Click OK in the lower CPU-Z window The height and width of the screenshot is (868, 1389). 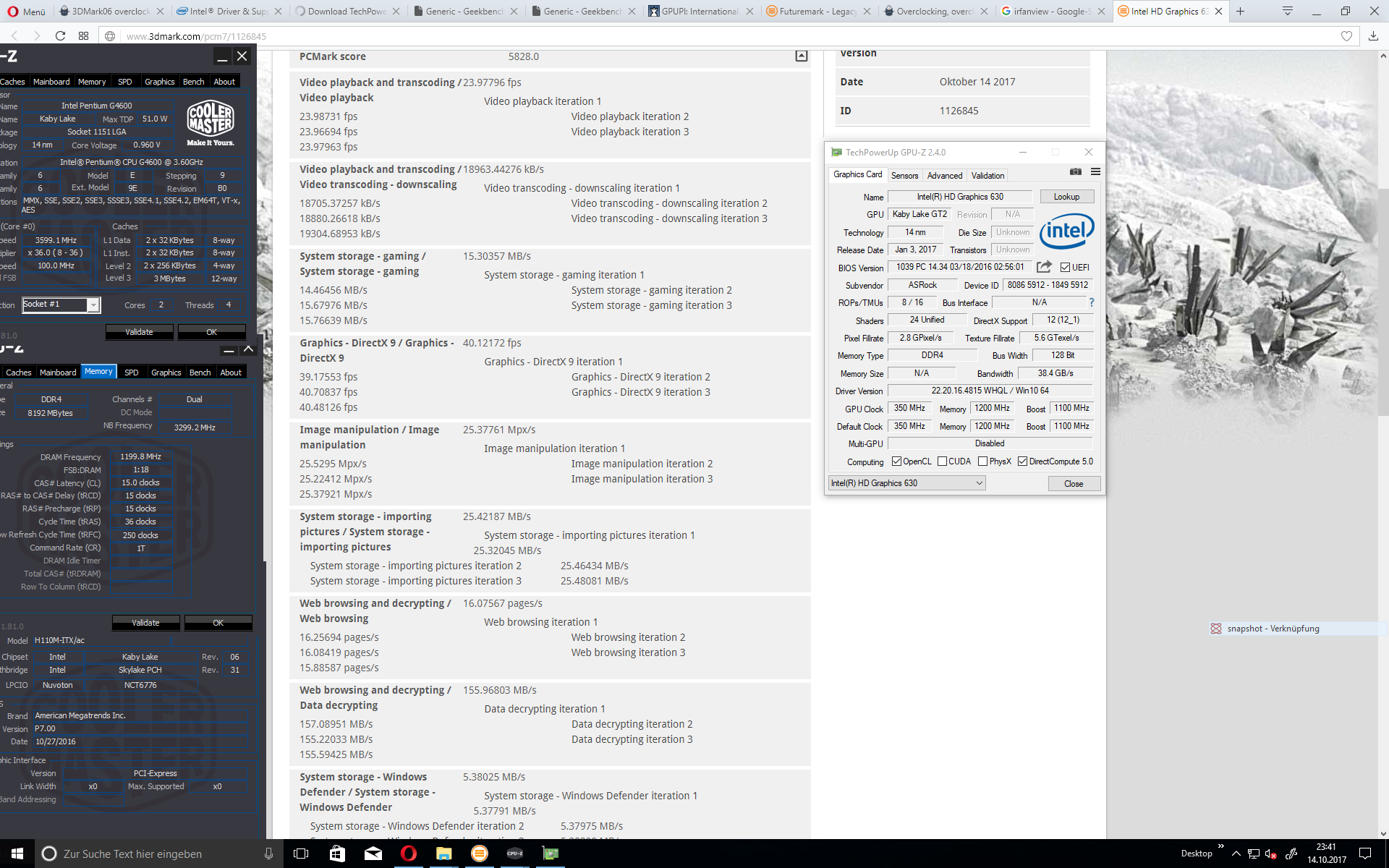click(x=218, y=623)
